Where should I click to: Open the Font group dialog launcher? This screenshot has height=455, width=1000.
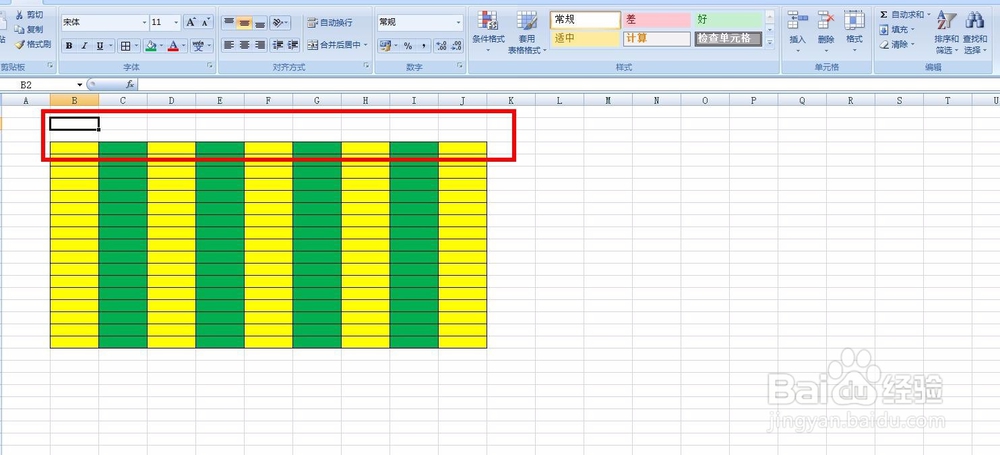click(x=210, y=66)
